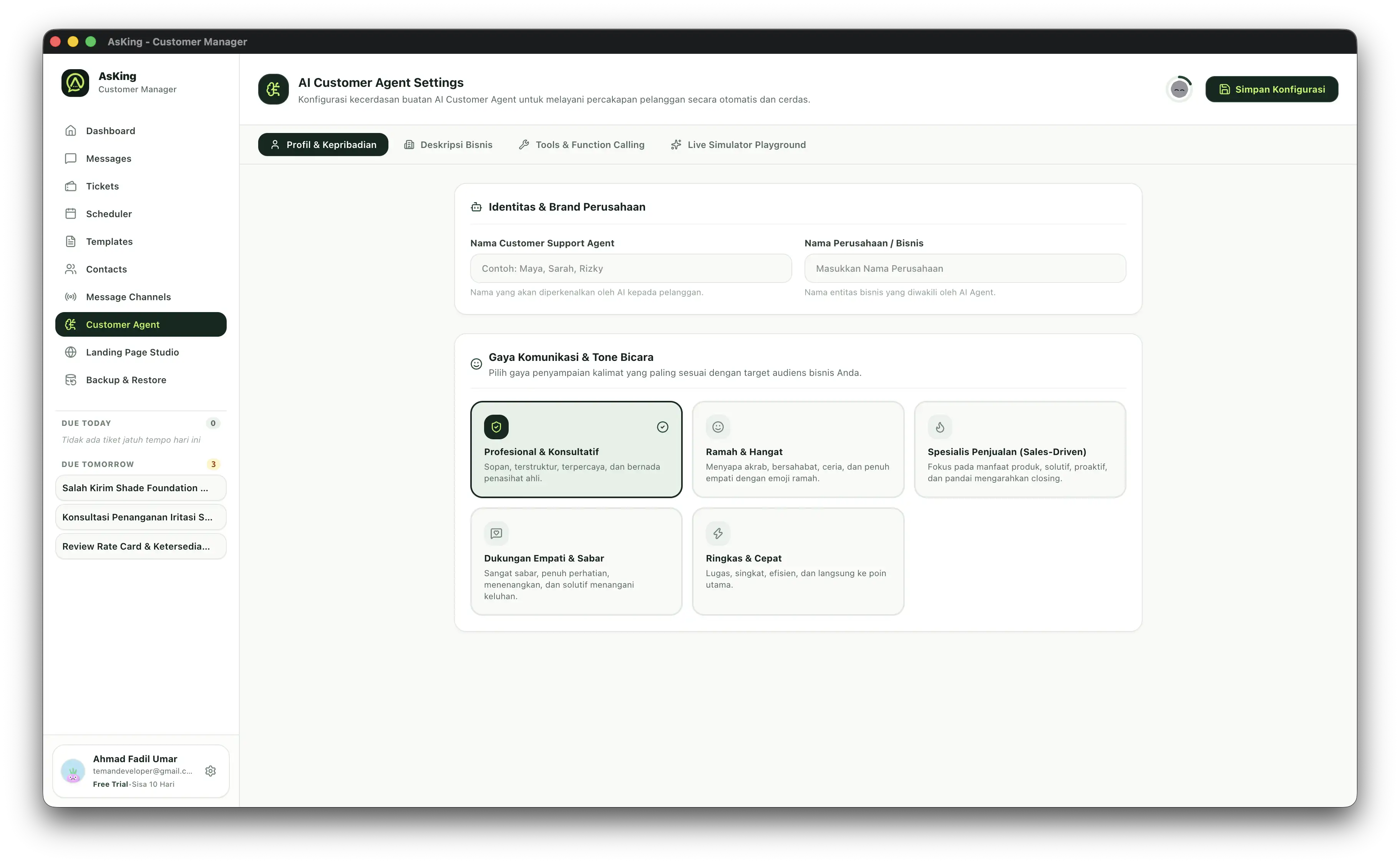
Task: Click the Contacts people icon
Action: (x=71, y=269)
